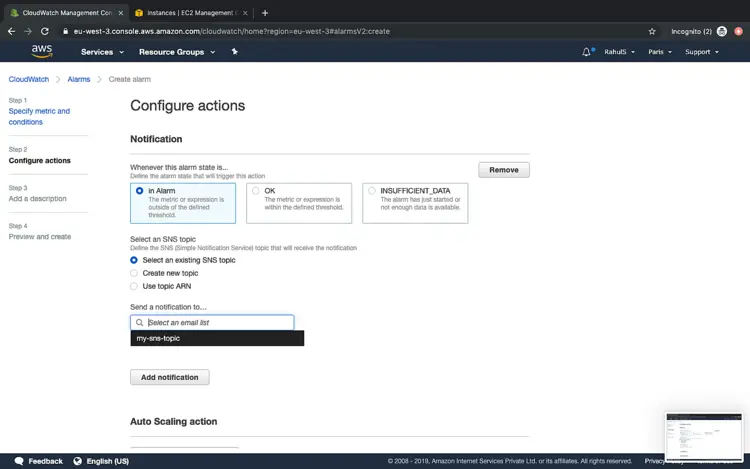Viewport: 750px width, 469px height.
Task: Click the search magnifier in email list field
Action: point(139,323)
